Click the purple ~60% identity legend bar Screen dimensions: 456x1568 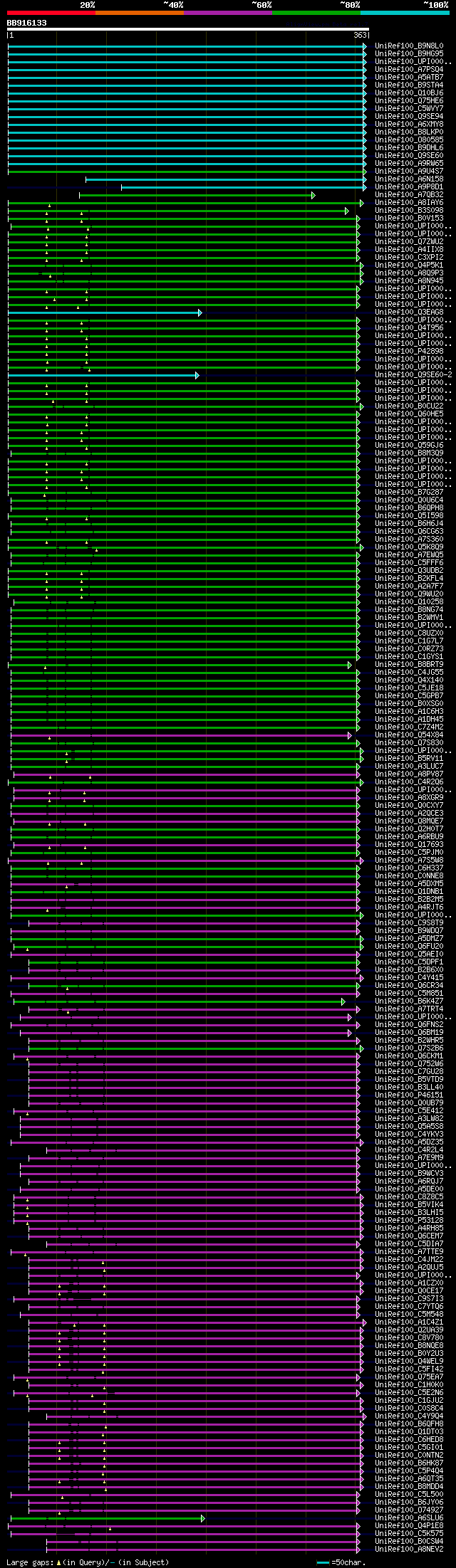click(228, 12)
